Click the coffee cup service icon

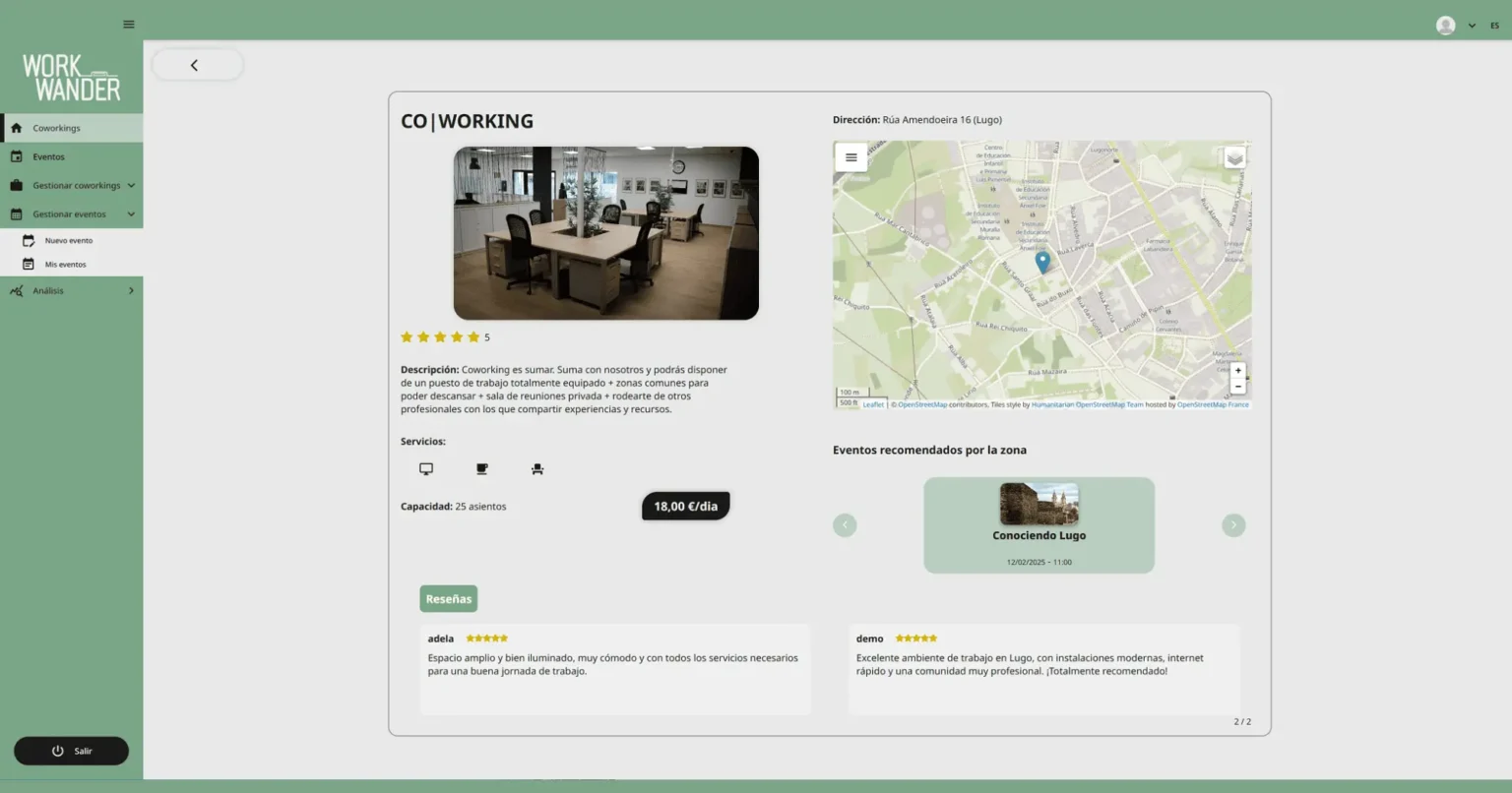[481, 468]
